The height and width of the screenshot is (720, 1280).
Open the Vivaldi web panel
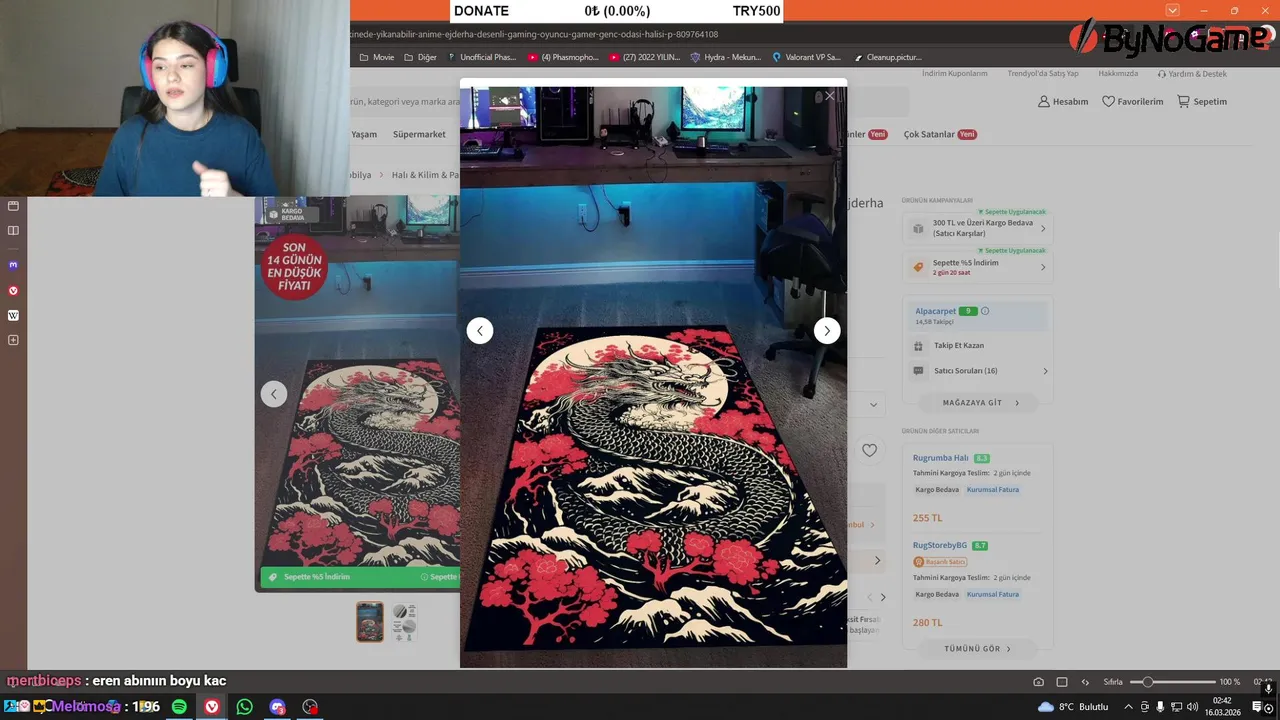pos(13,290)
